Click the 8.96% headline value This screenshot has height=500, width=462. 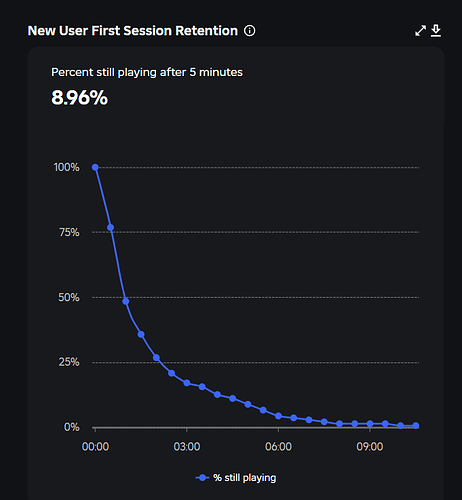[79, 98]
